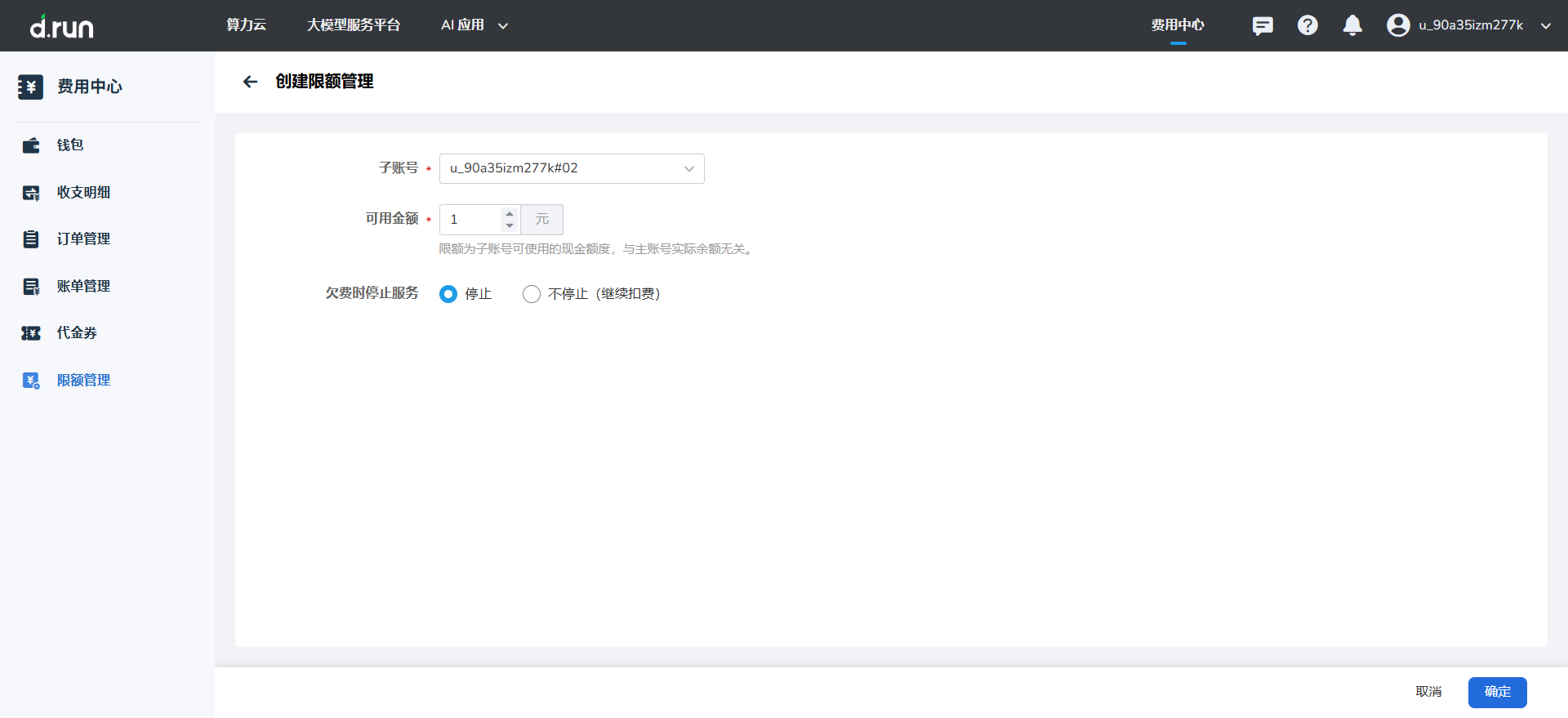
Task: Open the account dropdown chevron next to username
Action: coord(1545,26)
